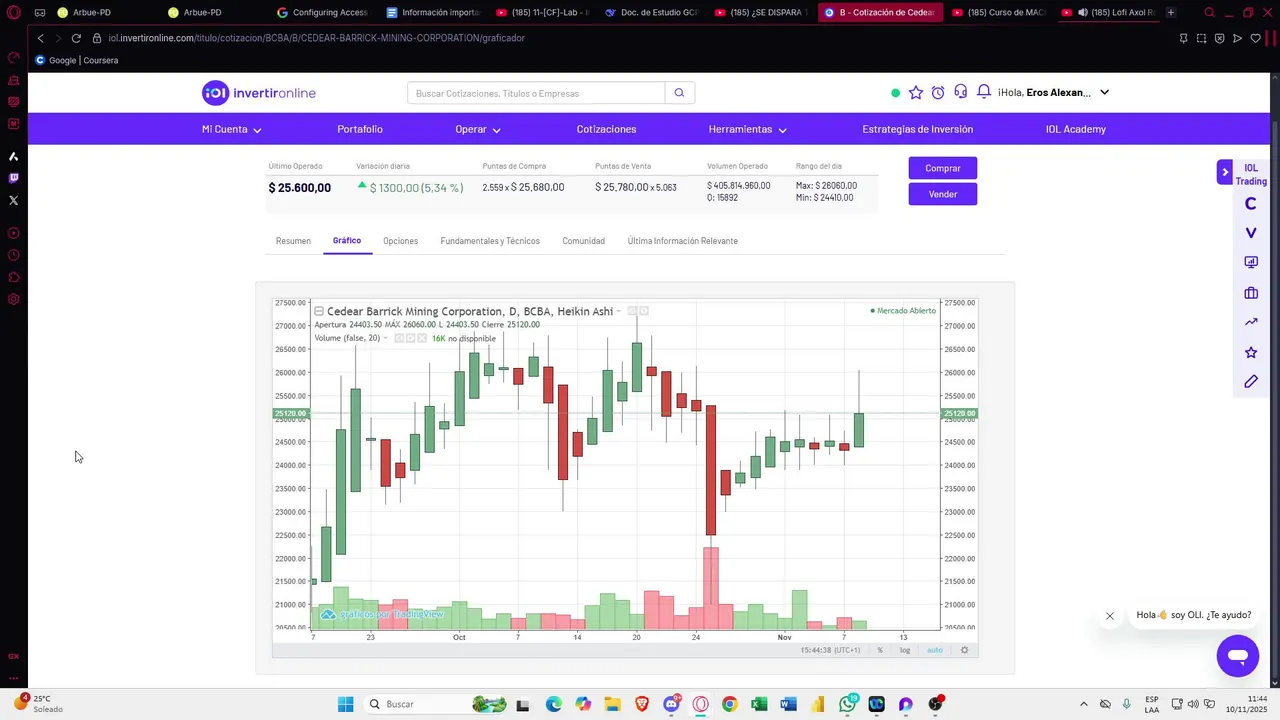Remove the Volume indicator from chart
Image resolution: width=1280 pixels, height=720 pixels.
click(422, 338)
